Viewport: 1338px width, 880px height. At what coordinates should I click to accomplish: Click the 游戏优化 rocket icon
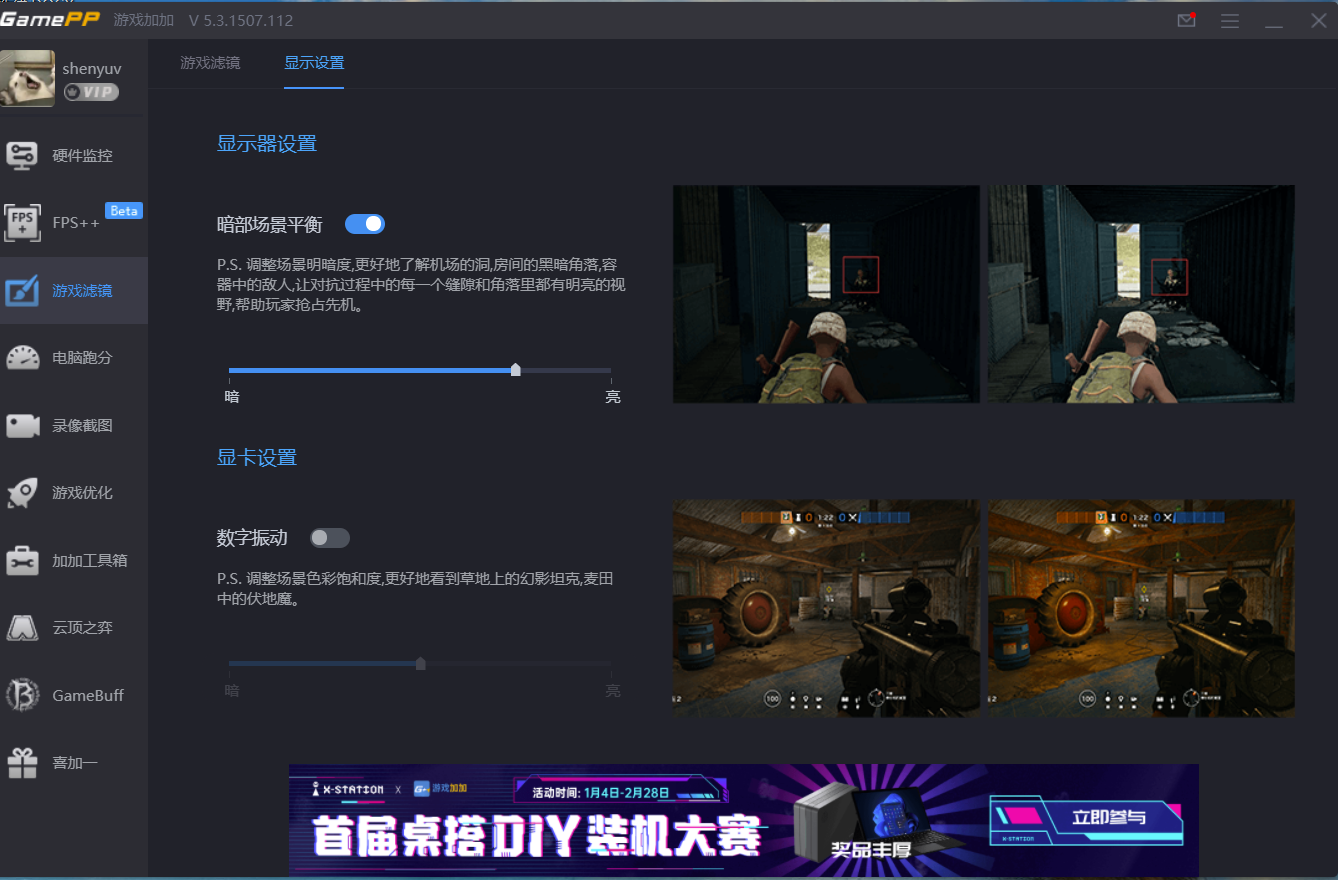point(22,493)
